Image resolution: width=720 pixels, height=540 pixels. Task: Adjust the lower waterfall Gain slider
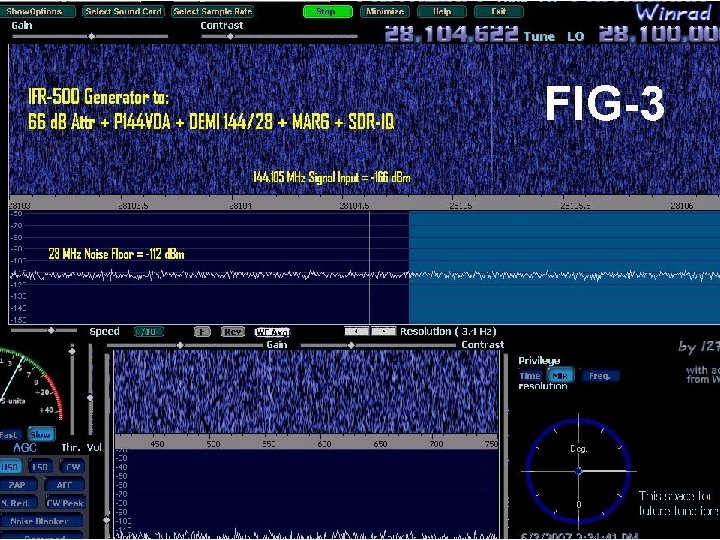click(x=180, y=345)
